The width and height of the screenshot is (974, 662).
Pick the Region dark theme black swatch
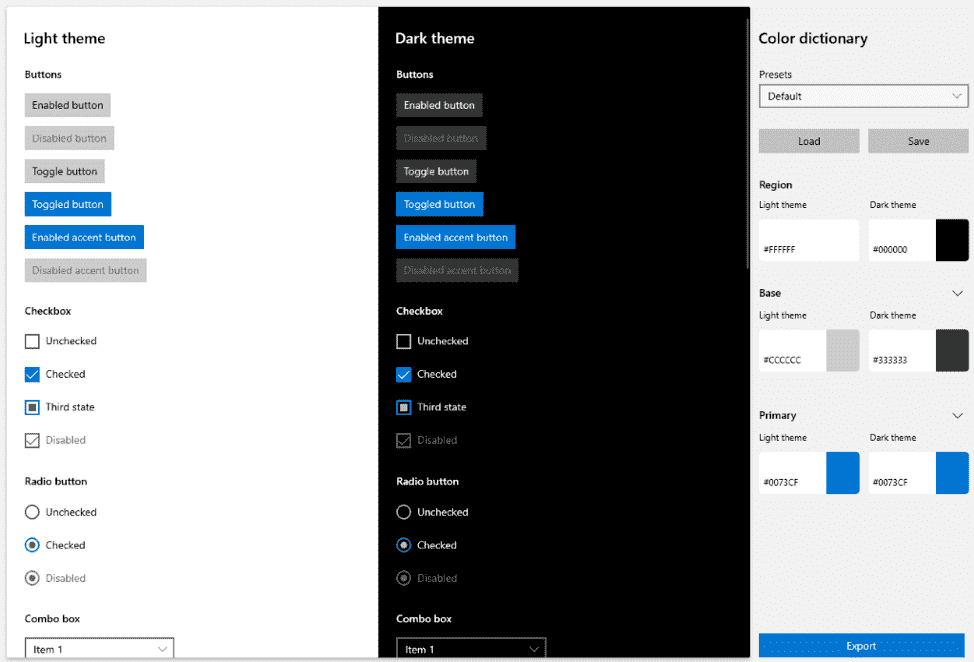coord(952,240)
